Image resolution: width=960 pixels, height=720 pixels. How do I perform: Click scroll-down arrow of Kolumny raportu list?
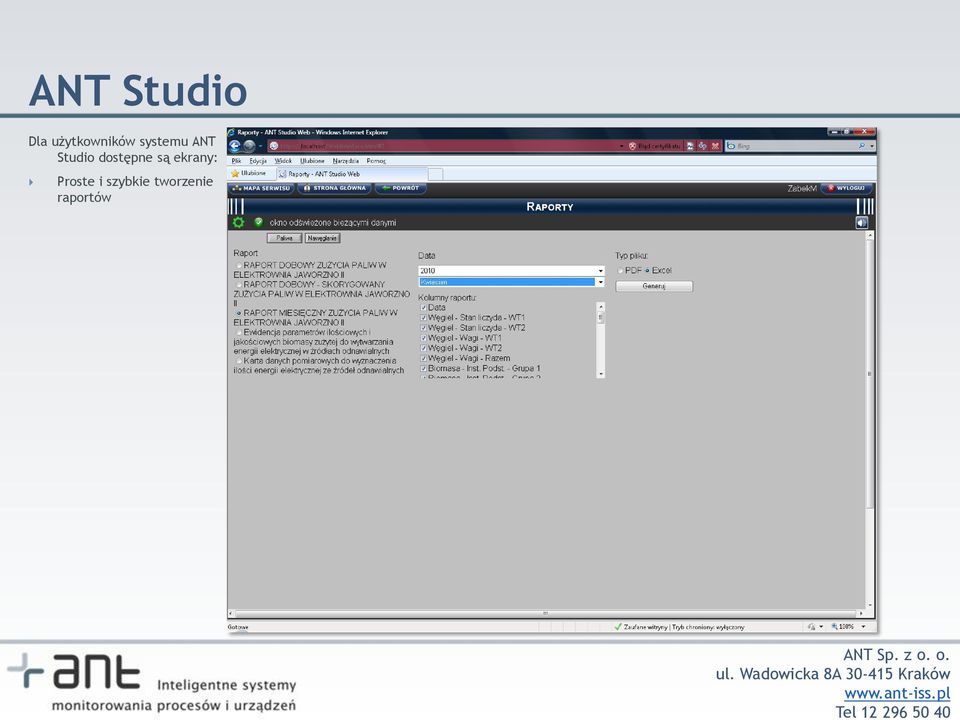pyautogui.click(x=601, y=373)
